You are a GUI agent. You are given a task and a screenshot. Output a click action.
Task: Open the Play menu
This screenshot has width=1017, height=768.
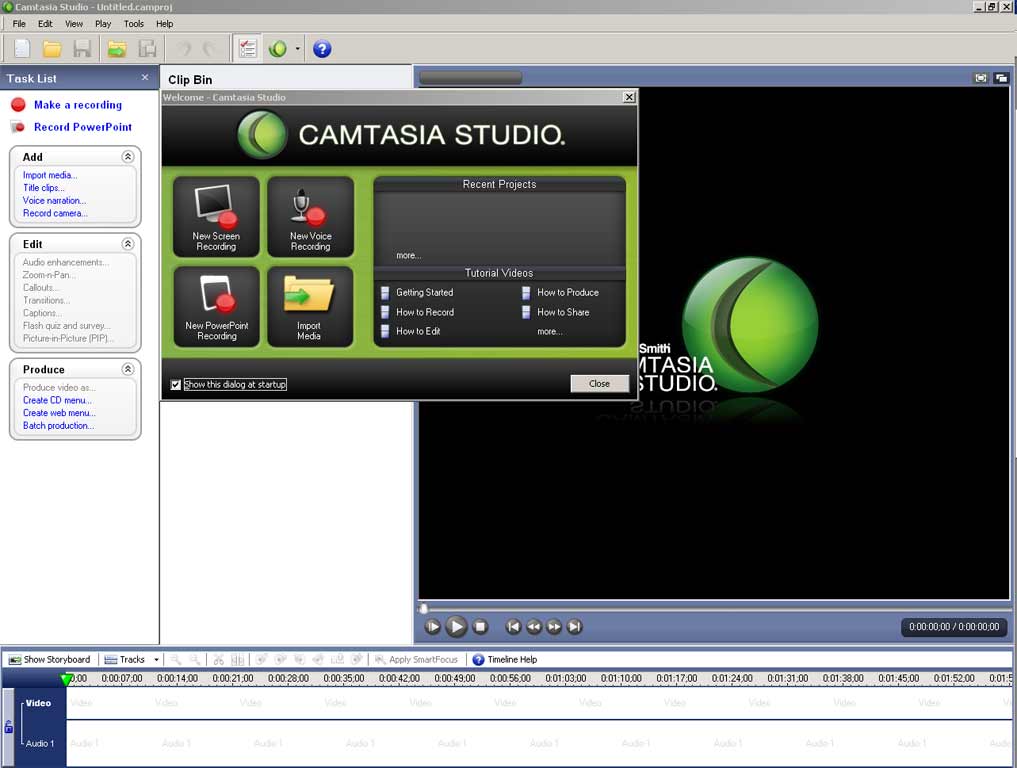(x=103, y=23)
